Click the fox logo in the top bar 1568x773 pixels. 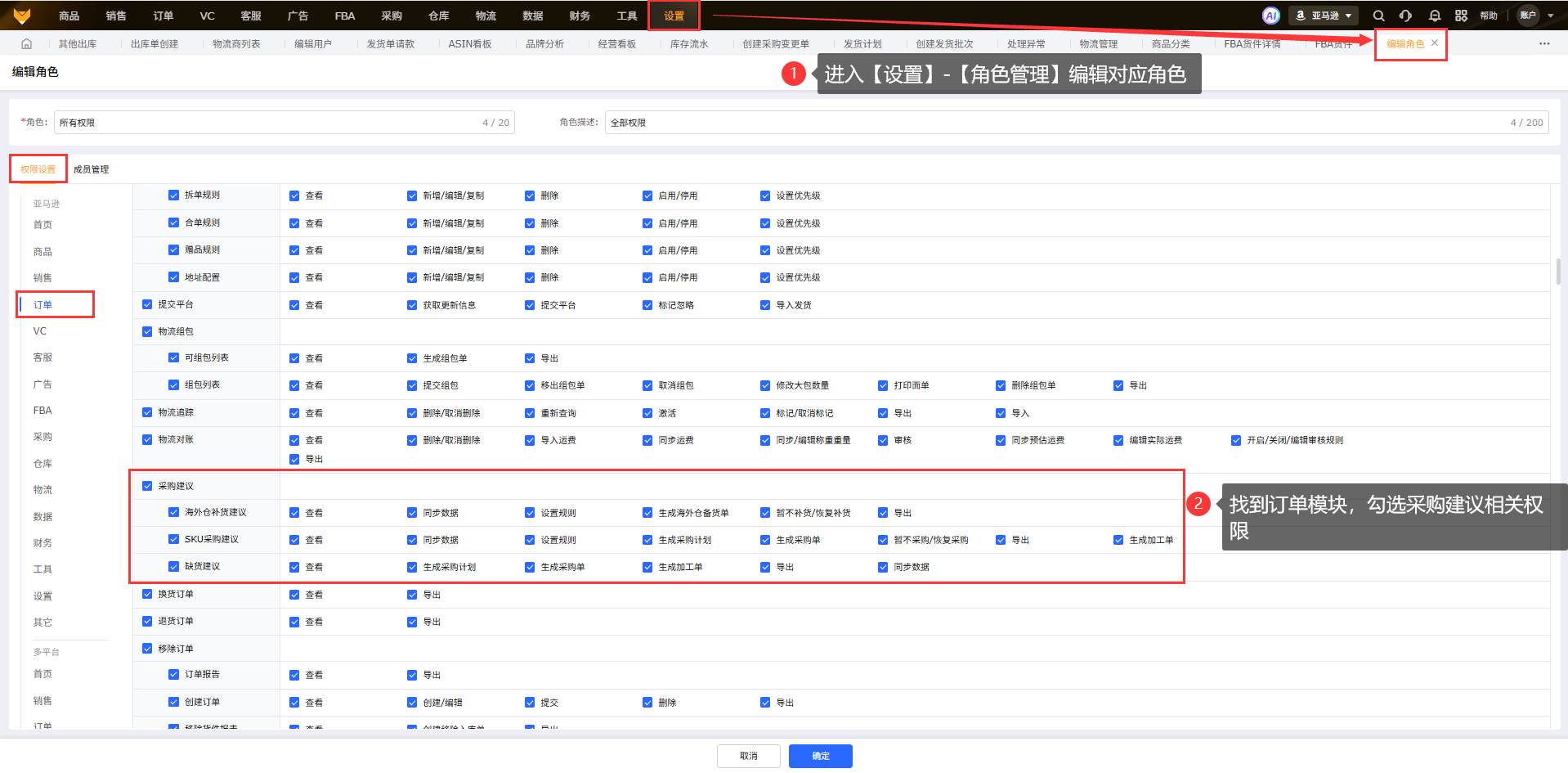[x=22, y=16]
